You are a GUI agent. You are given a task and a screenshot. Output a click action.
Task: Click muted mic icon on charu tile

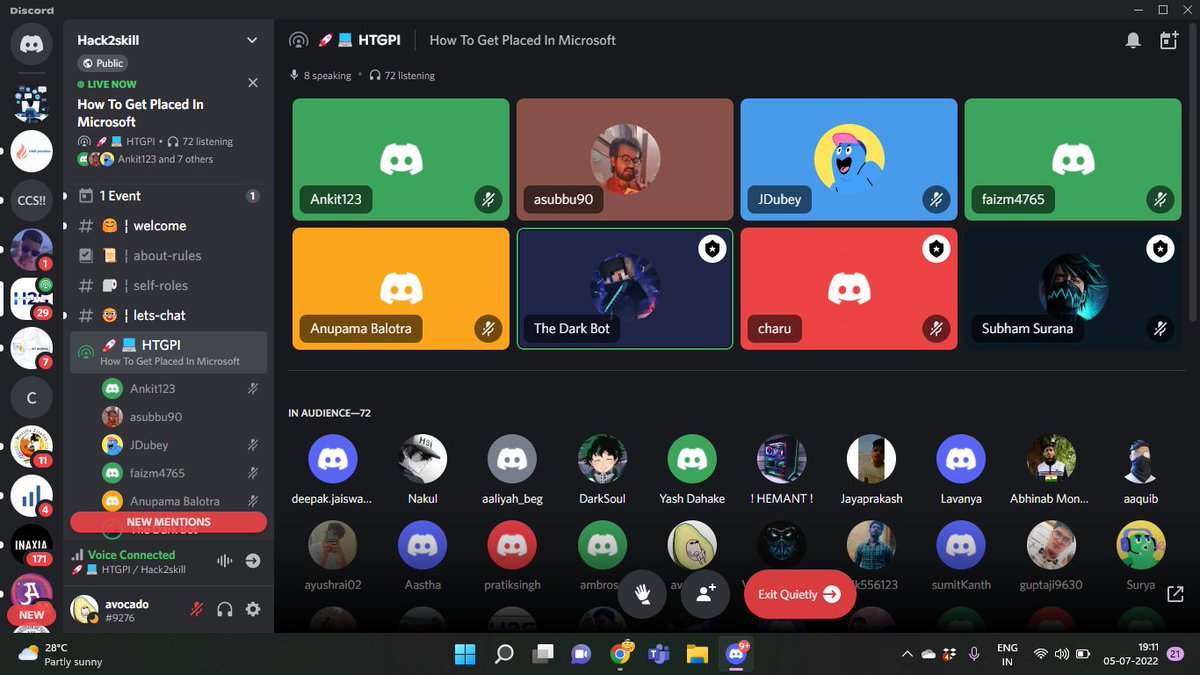[x=935, y=328]
